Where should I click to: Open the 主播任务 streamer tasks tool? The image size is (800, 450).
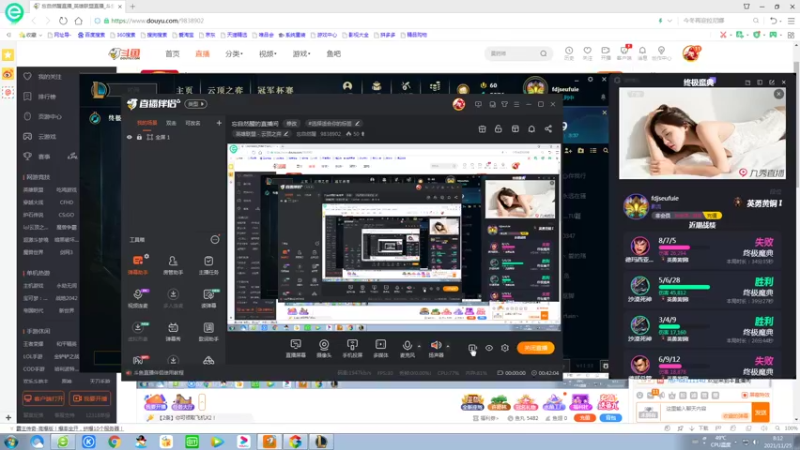pyautogui.click(x=209, y=265)
